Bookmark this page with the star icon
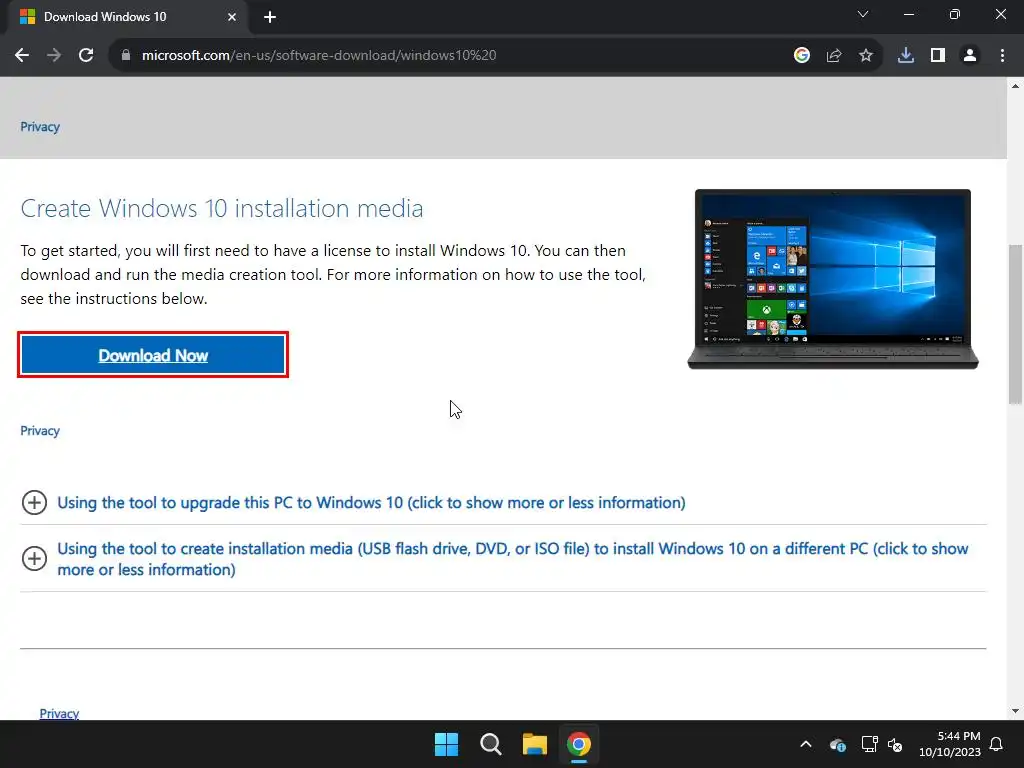 click(x=866, y=56)
